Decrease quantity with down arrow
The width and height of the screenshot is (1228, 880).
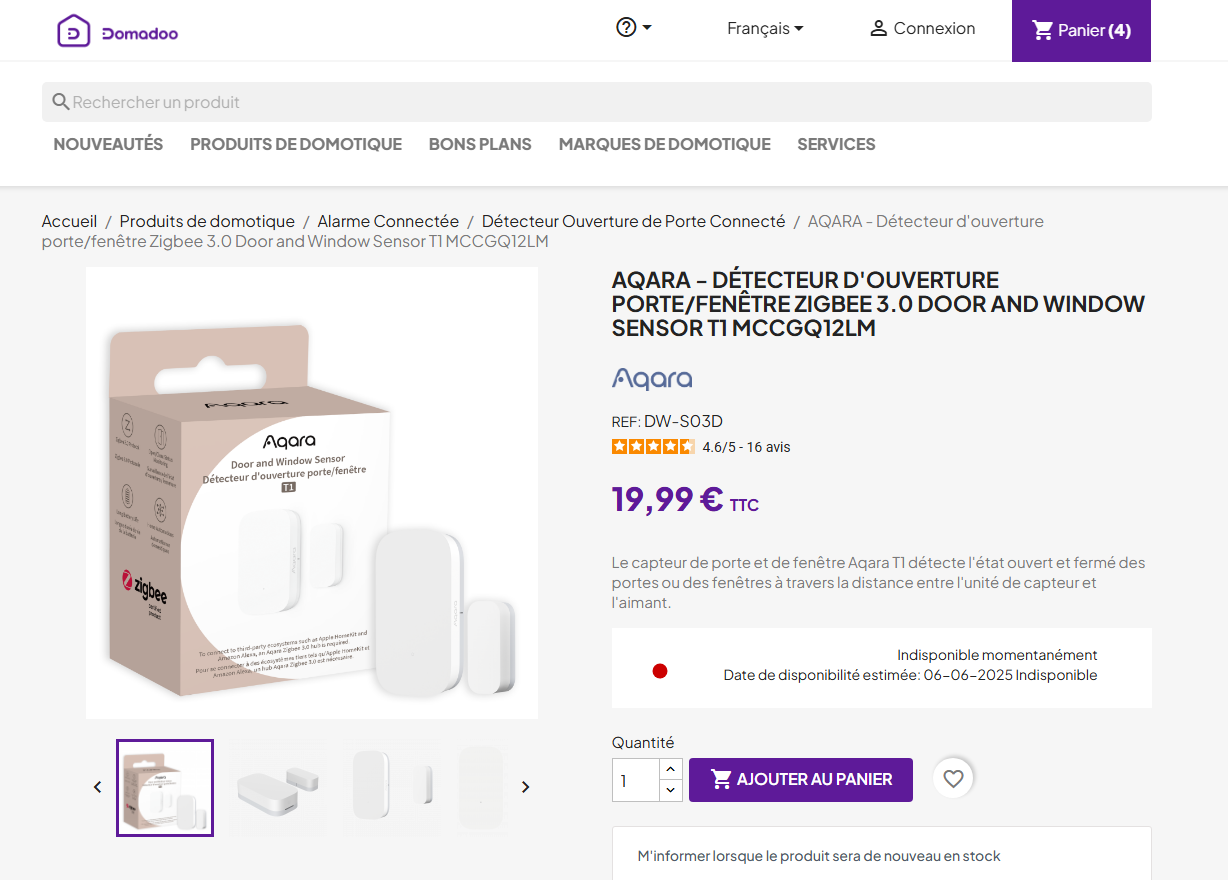coord(671,790)
